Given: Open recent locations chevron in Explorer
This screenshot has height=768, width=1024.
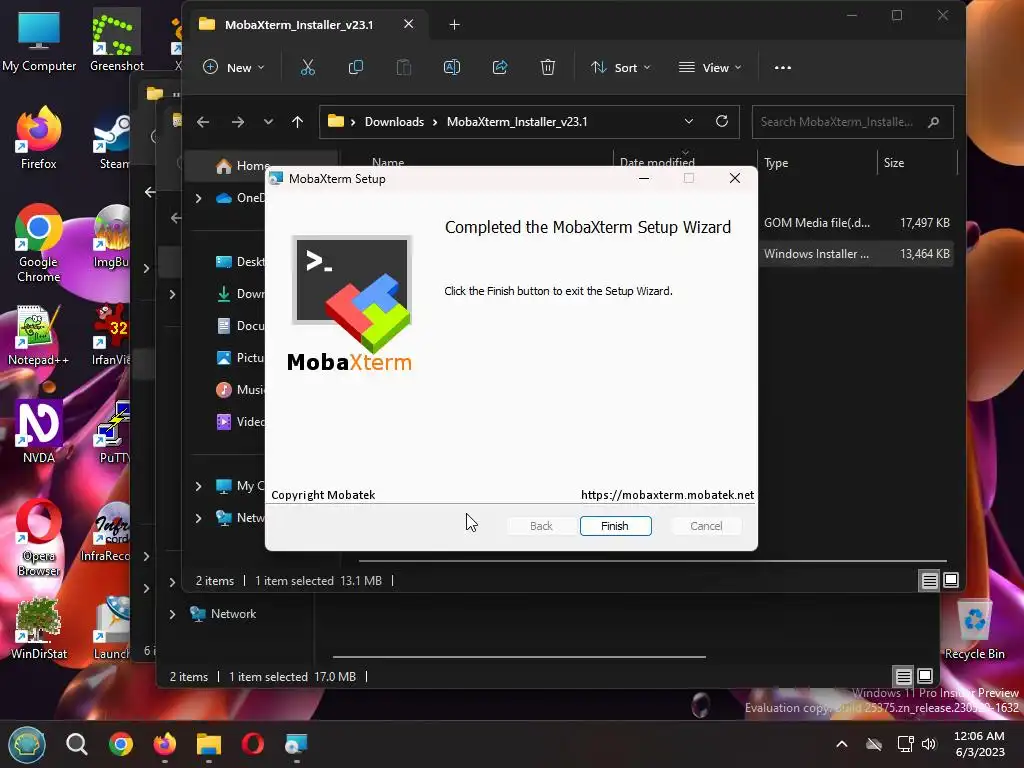Looking at the screenshot, I should tap(268, 121).
